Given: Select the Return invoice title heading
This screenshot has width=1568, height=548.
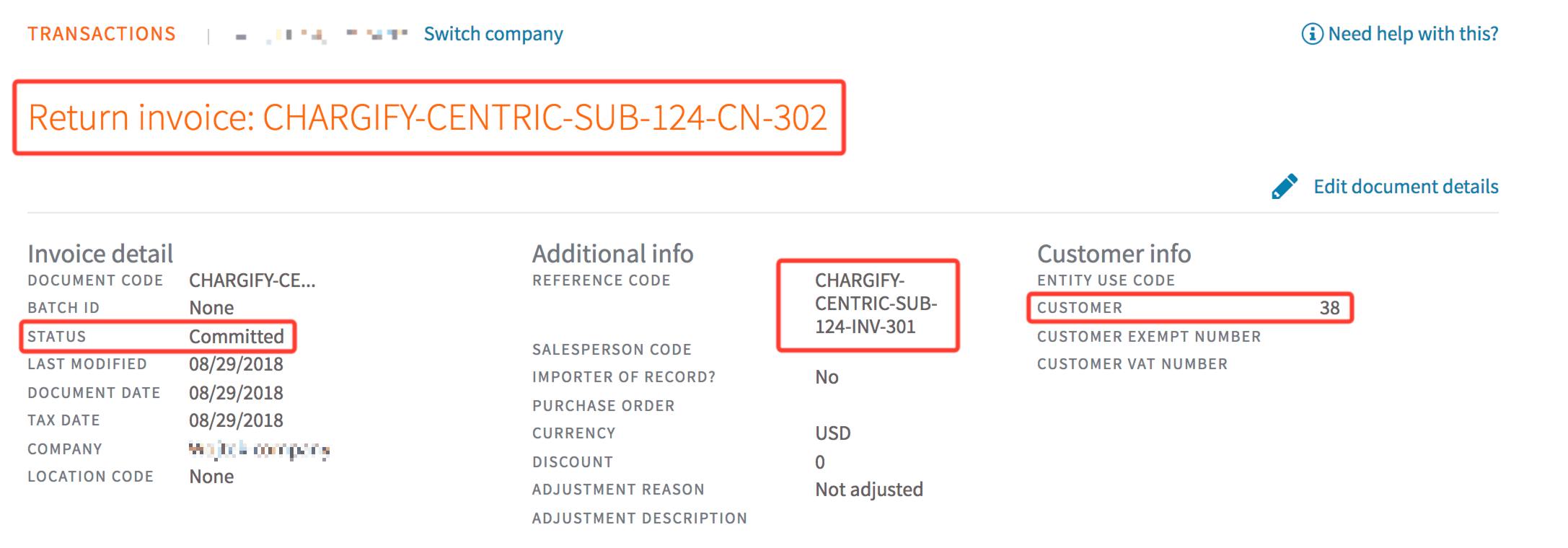Looking at the screenshot, I should (x=428, y=118).
